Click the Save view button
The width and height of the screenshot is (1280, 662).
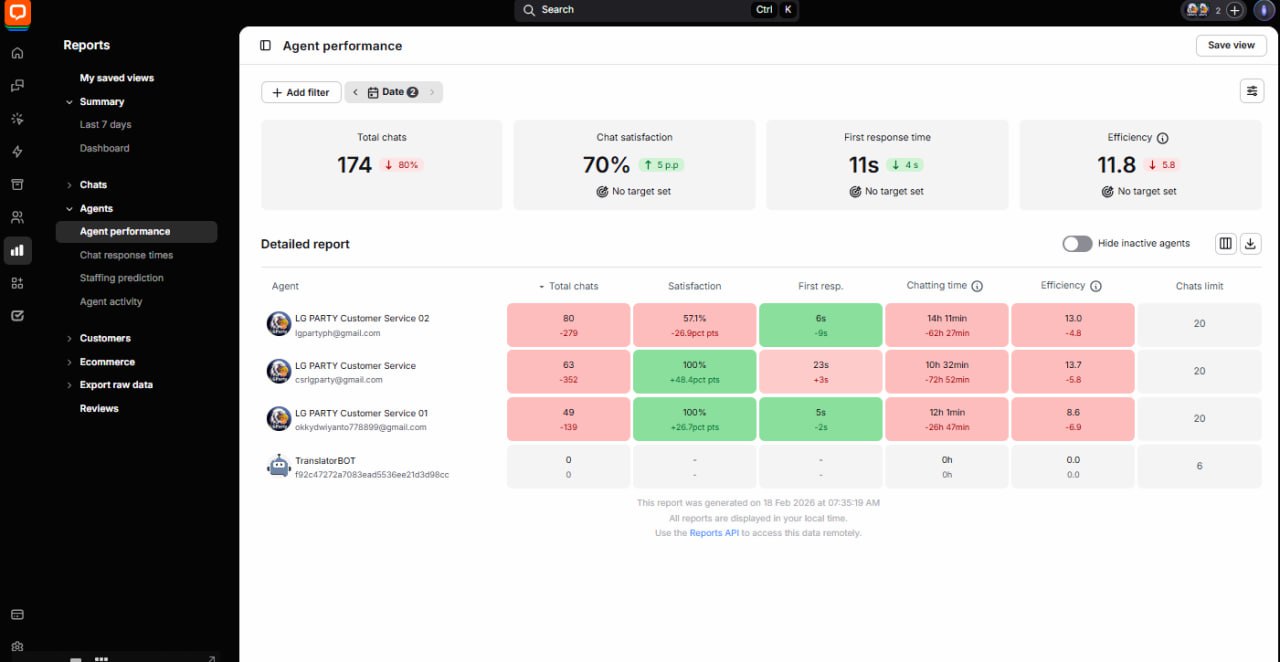tap(1231, 45)
